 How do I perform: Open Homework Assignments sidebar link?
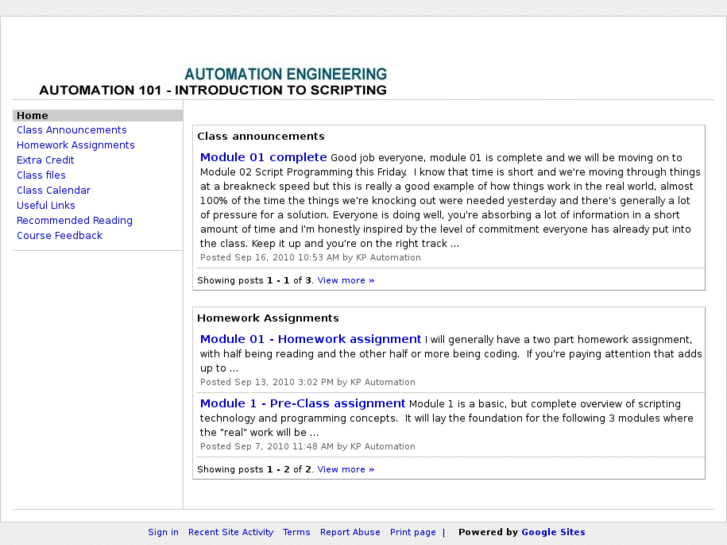[x=75, y=145]
